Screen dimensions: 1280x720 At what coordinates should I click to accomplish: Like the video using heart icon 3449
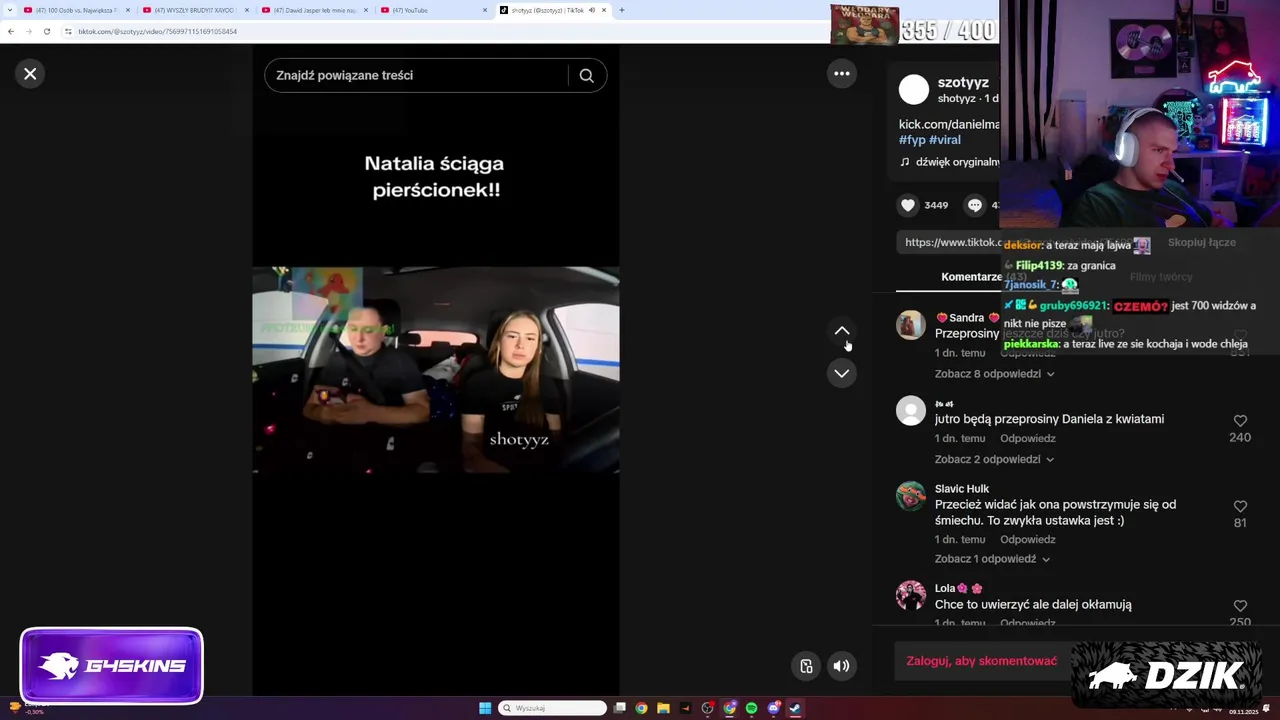point(908,205)
